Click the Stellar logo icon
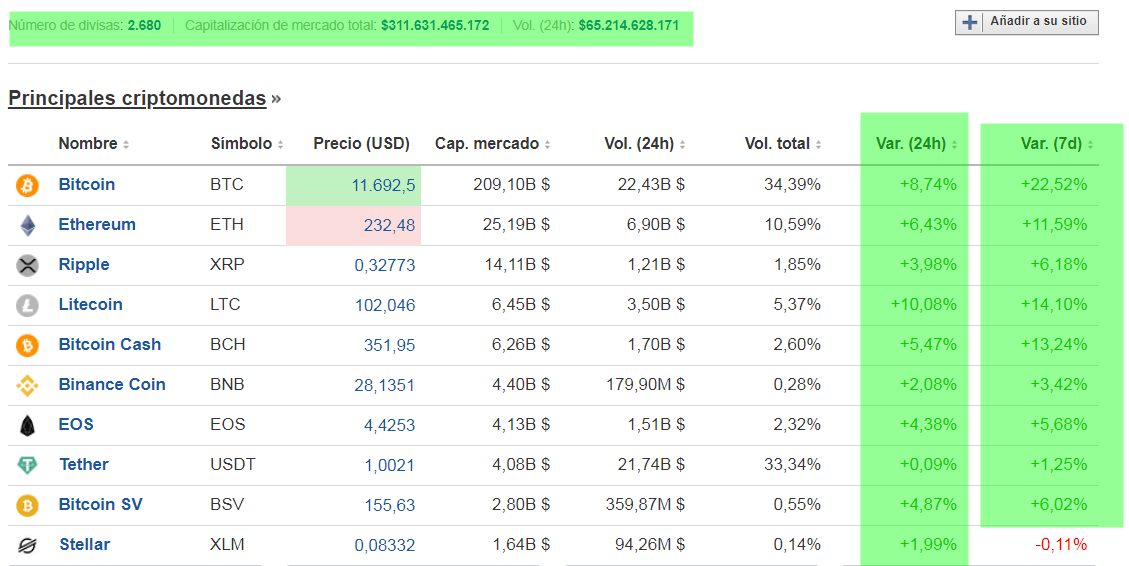Viewport: 1129px width, 566px height. pos(27,545)
